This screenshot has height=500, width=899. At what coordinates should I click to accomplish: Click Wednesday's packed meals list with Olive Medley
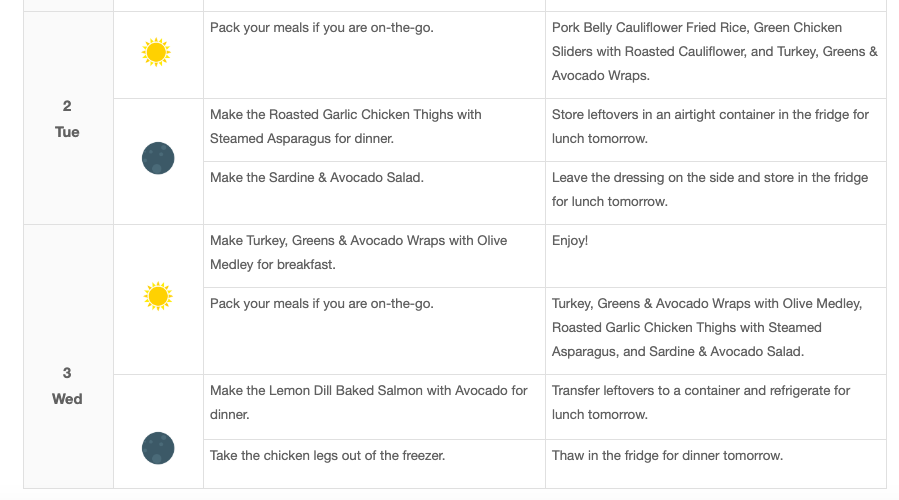pos(707,327)
